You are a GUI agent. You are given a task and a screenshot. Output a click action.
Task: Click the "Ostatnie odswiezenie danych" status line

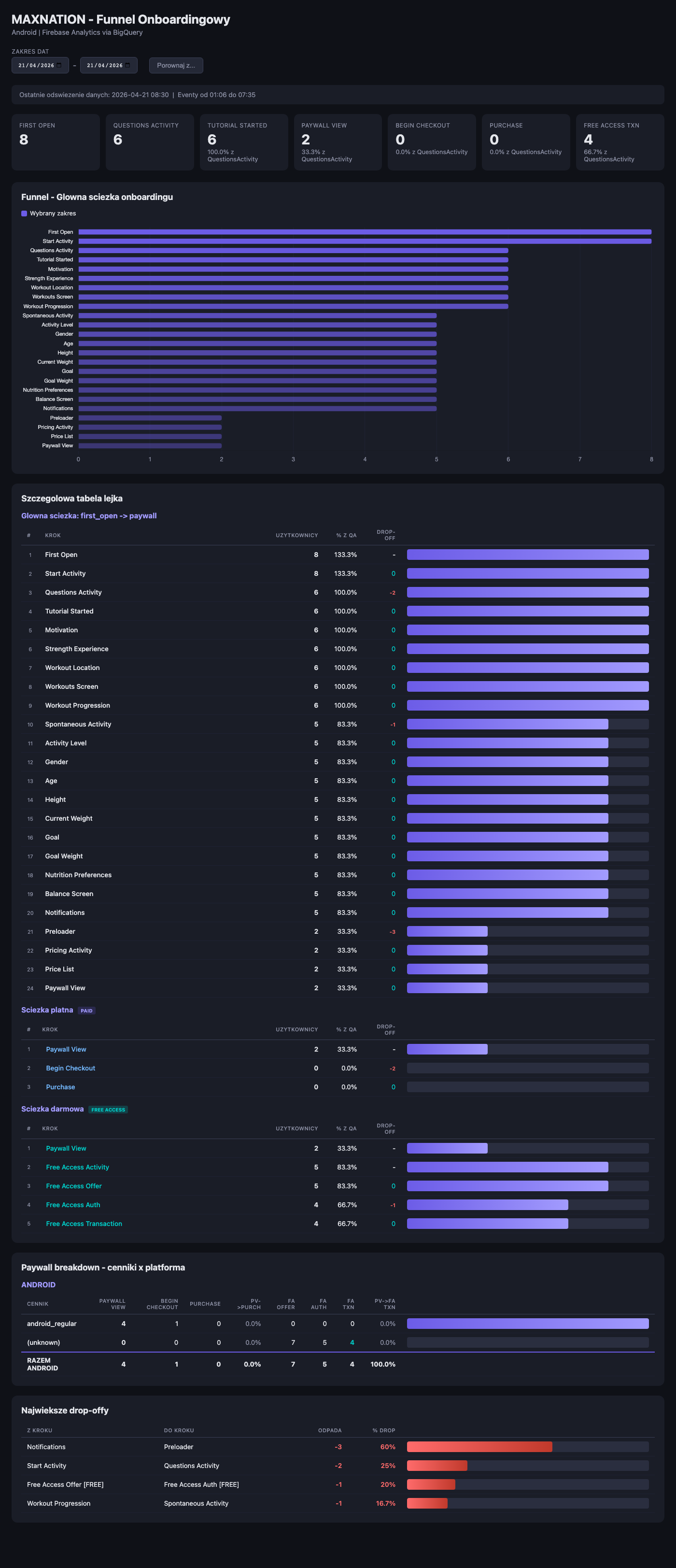(338, 95)
